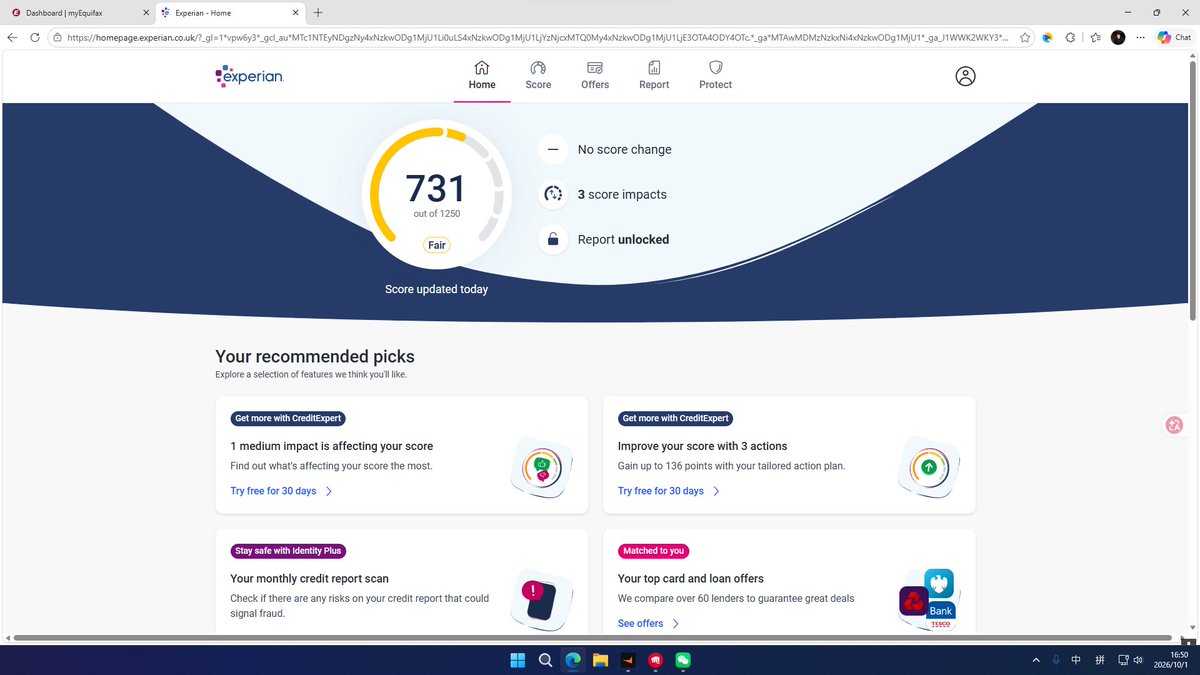Close the Dashboard | myEquifax tab
1200x675 pixels.
tap(144, 12)
